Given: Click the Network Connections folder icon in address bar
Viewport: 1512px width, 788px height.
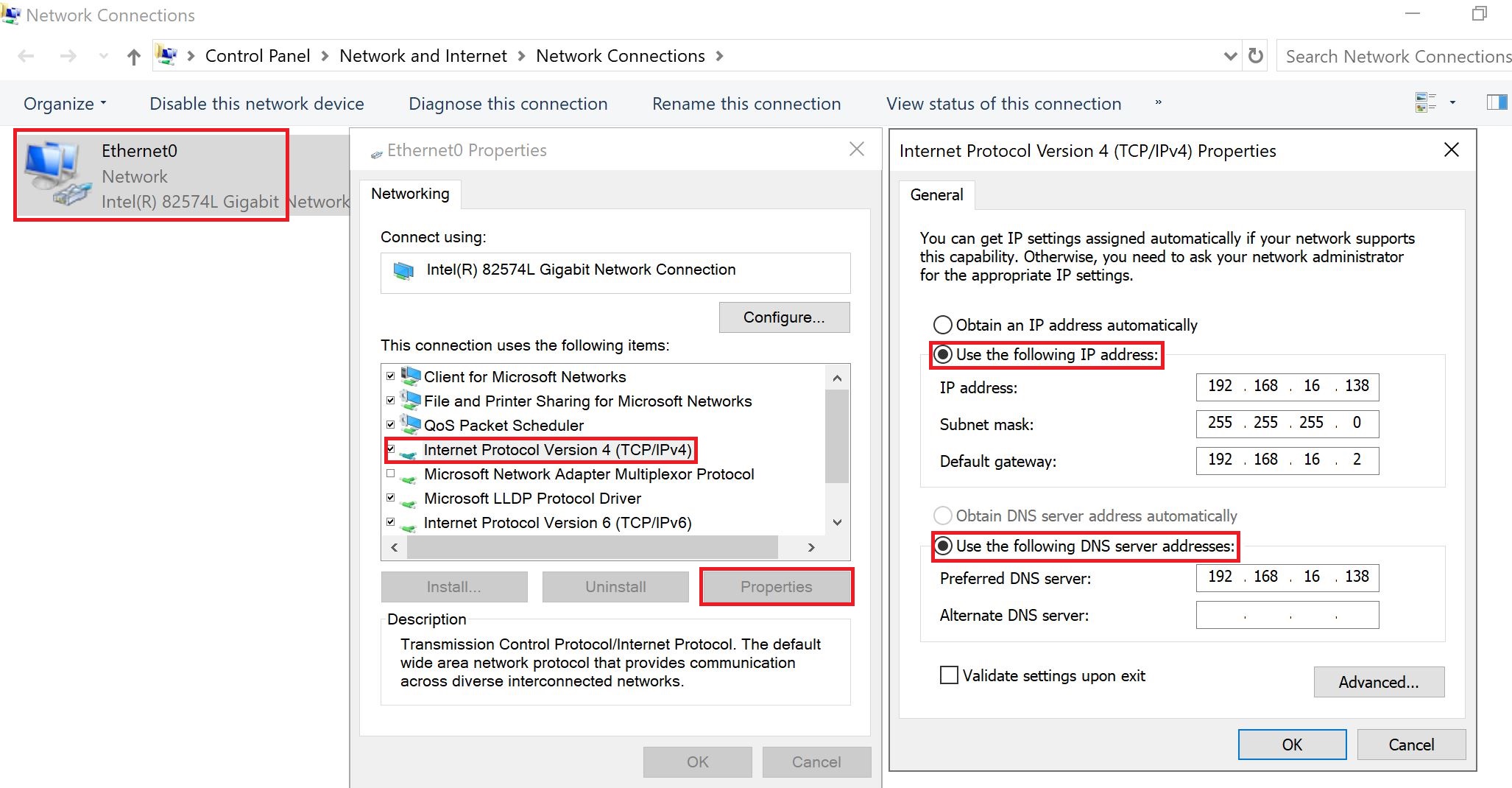Looking at the screenshot, I should 166,55.
